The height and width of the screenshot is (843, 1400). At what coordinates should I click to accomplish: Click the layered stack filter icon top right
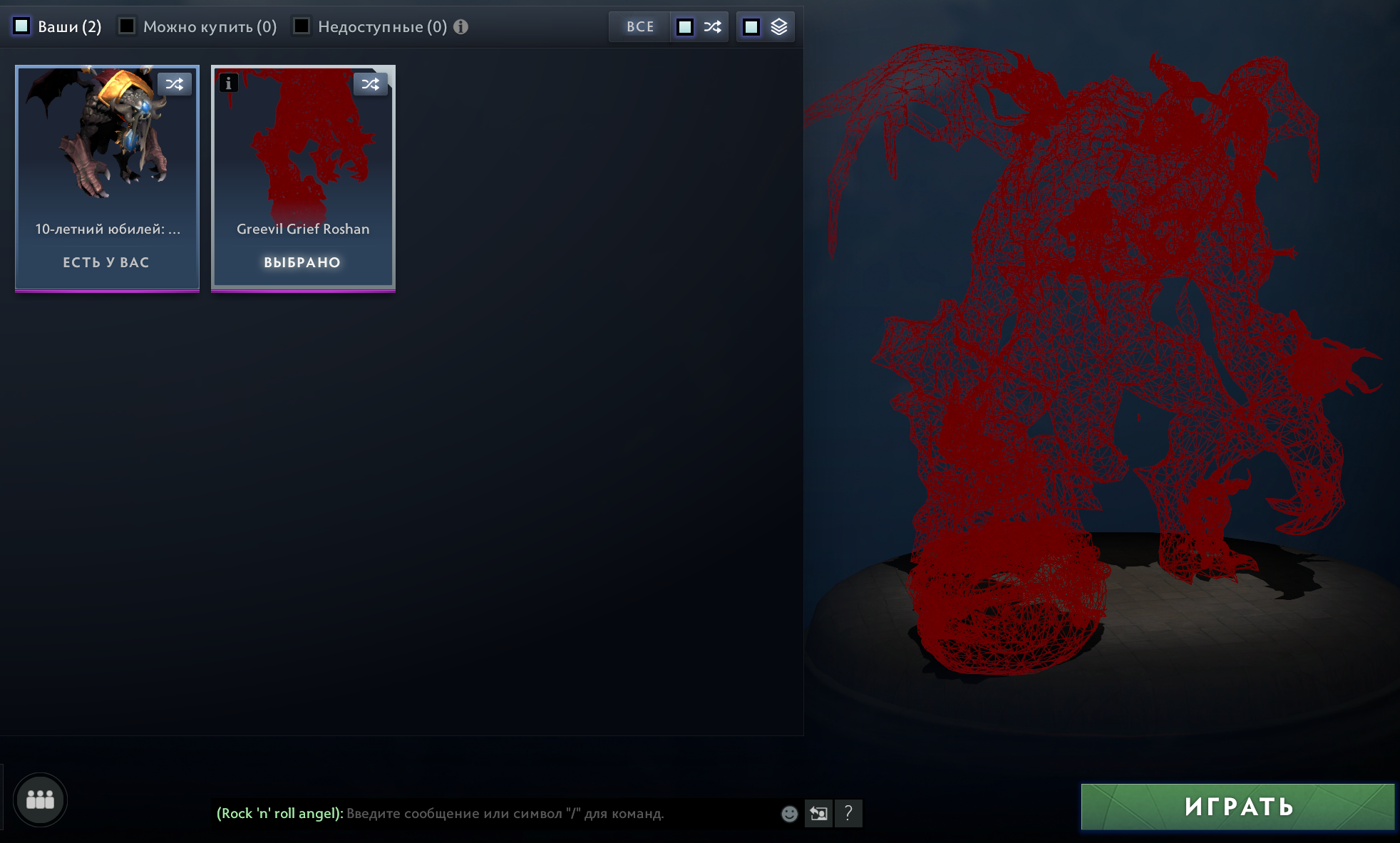(780, 26)
